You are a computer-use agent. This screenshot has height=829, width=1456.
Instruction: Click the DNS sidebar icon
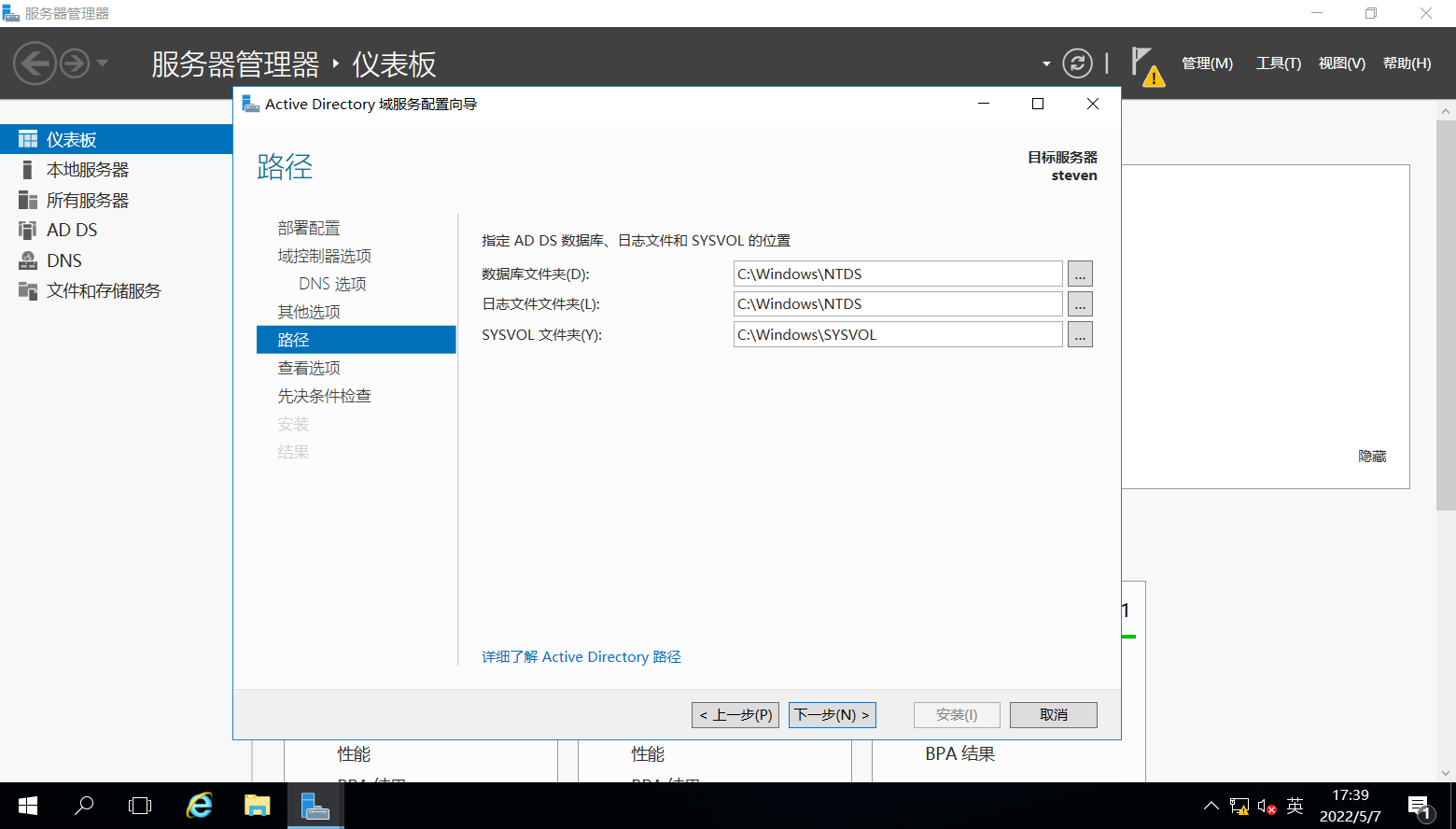28,260
